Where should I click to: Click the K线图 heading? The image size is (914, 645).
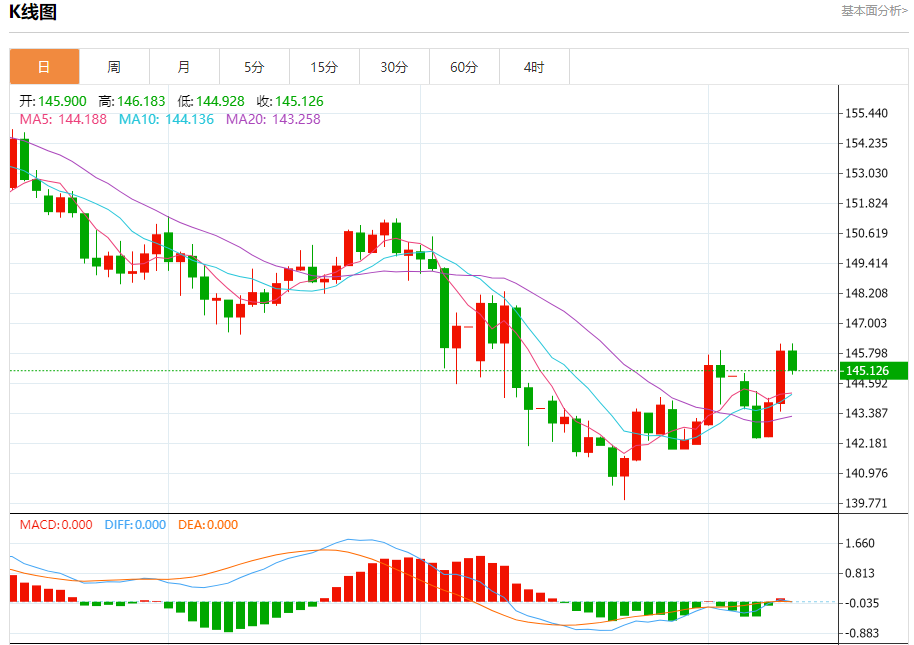pyautogui.click(x=33, y=12)
